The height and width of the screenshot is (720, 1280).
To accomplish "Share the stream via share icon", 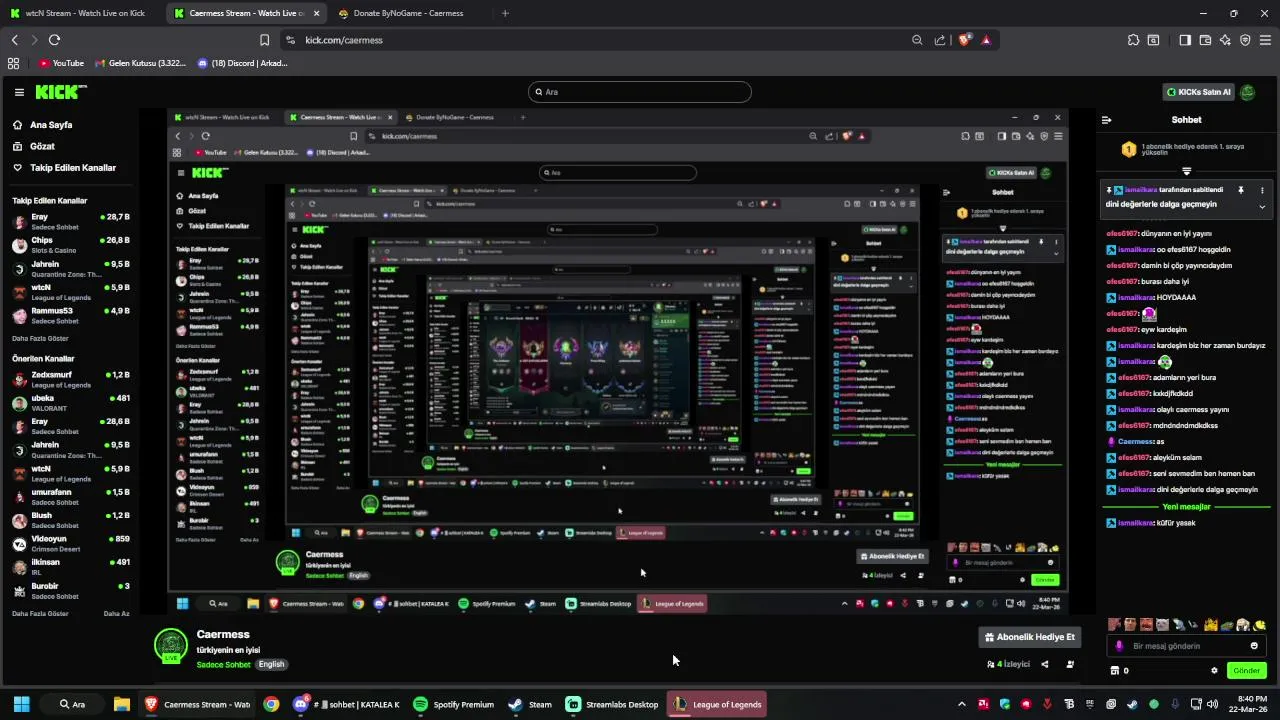I will pyautogui.click(x=1045, y=664).
